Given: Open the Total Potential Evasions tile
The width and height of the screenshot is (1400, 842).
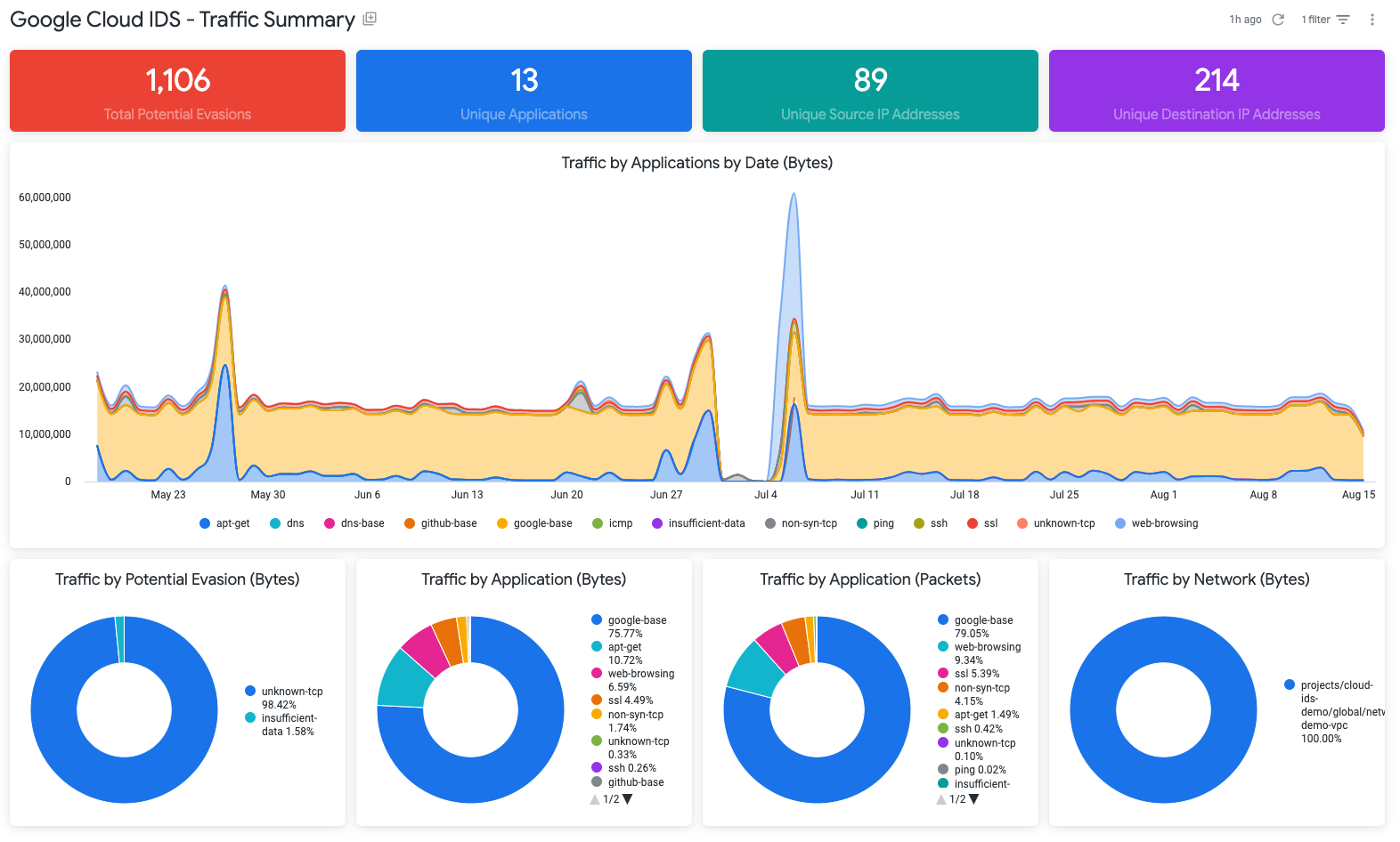Looking at the screenshot, I should [177, 91].
